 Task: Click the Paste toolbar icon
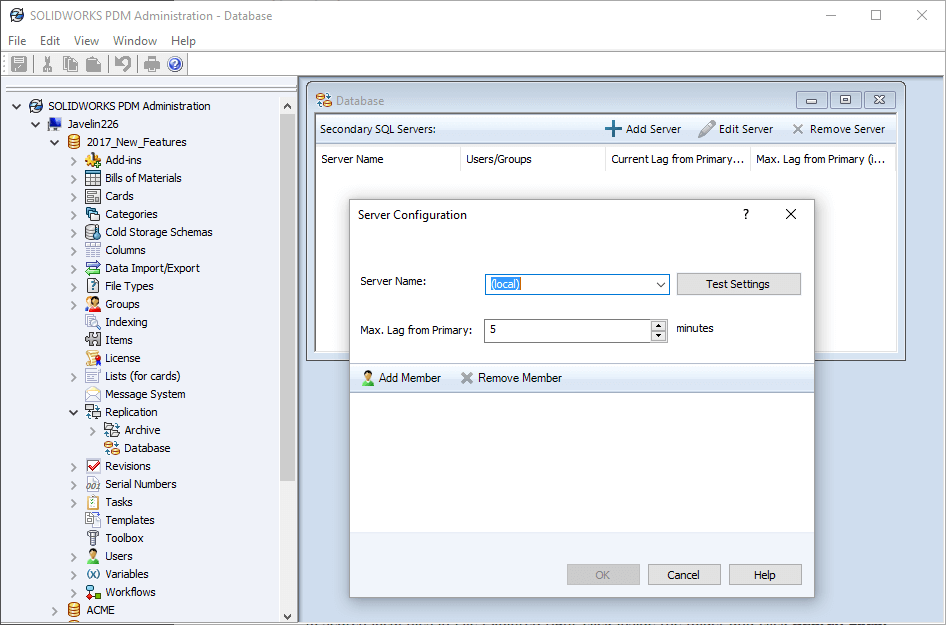pyautogui.click(x=92, y=62)
